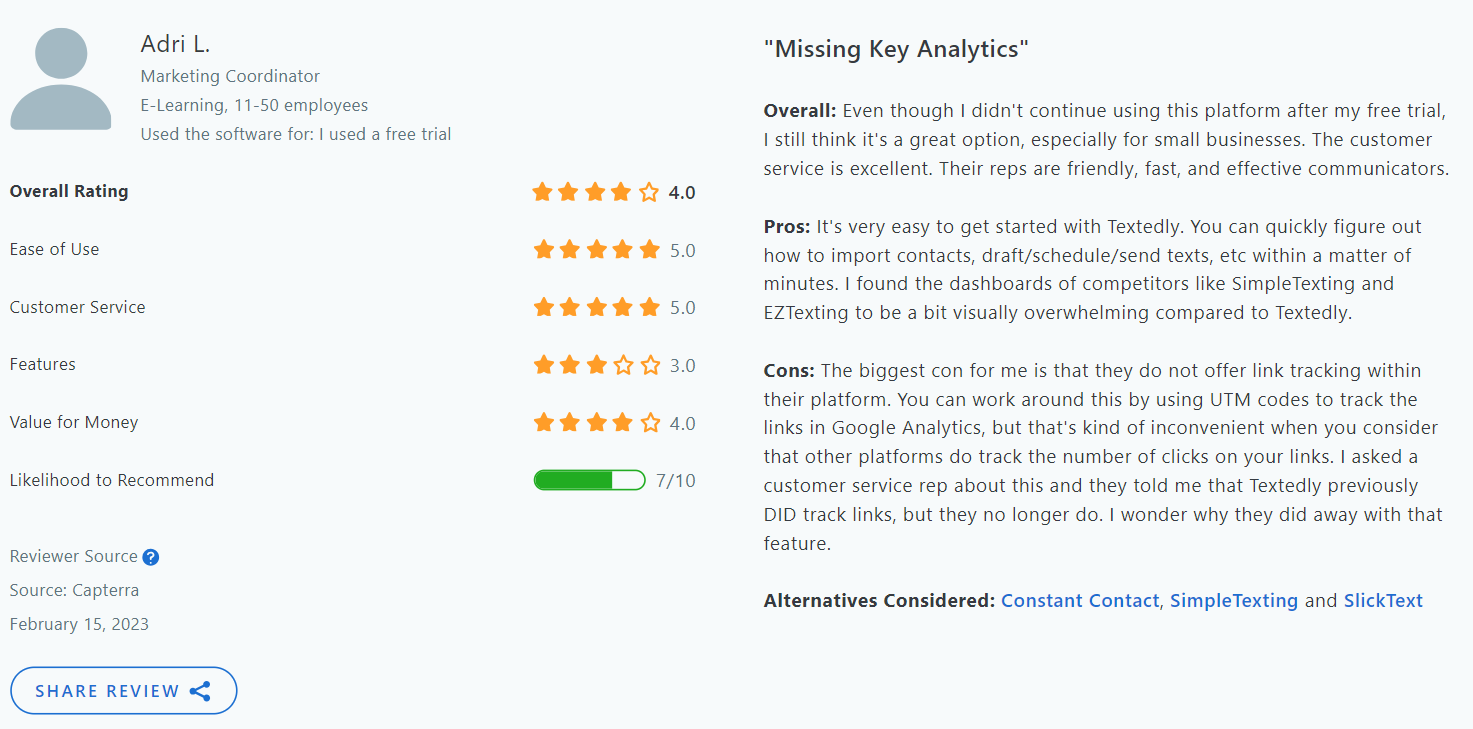Click the Value for Money star rating

[x=596, y=423]
